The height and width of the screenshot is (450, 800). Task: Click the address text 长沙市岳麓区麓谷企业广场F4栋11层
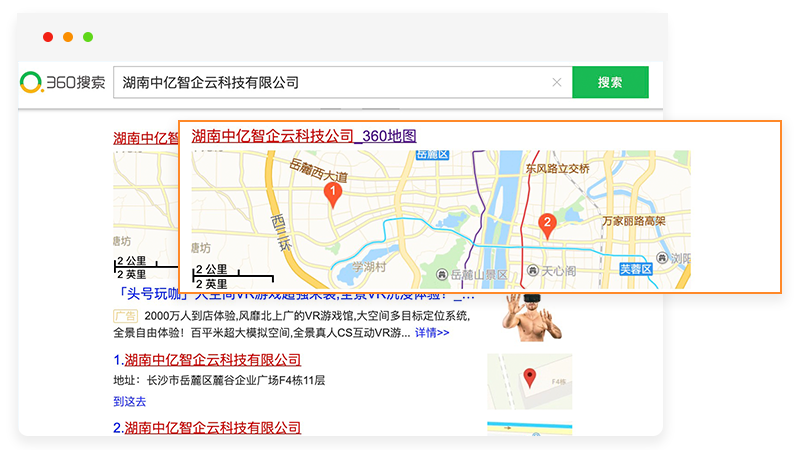pyautogui.click(x=236, y=380)
